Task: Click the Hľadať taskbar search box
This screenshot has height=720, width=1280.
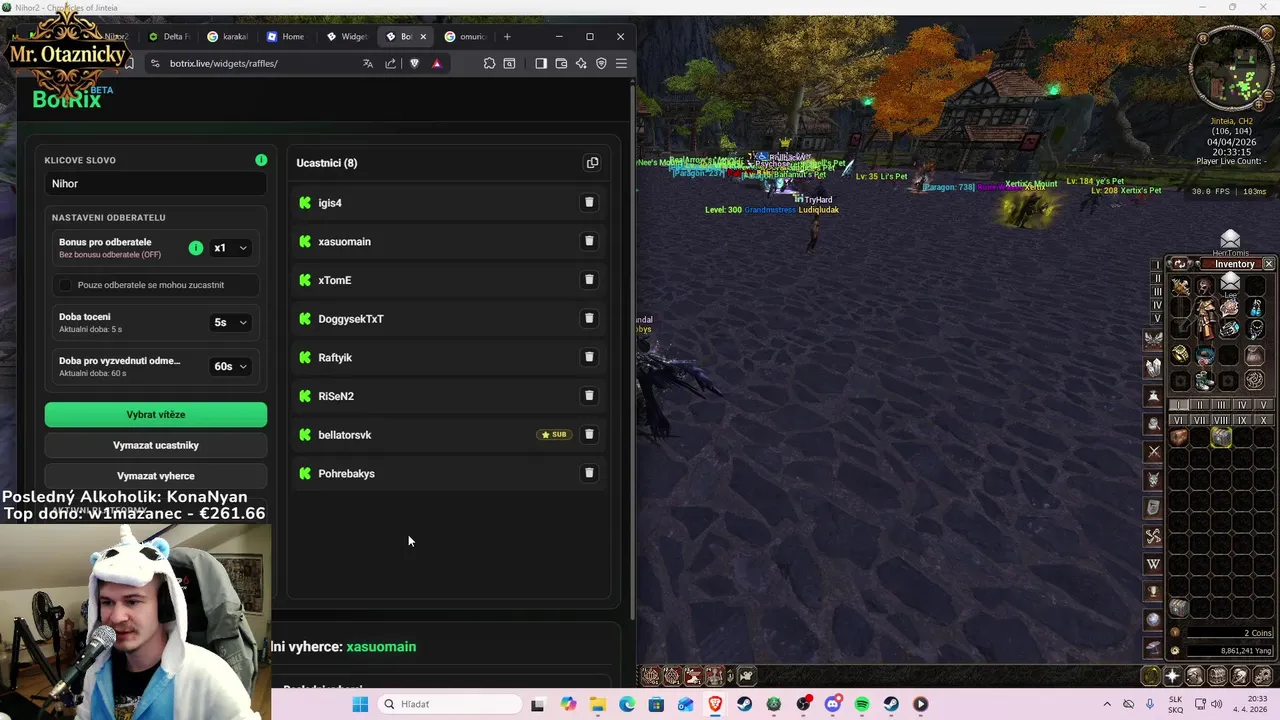Action: (450, 704)
